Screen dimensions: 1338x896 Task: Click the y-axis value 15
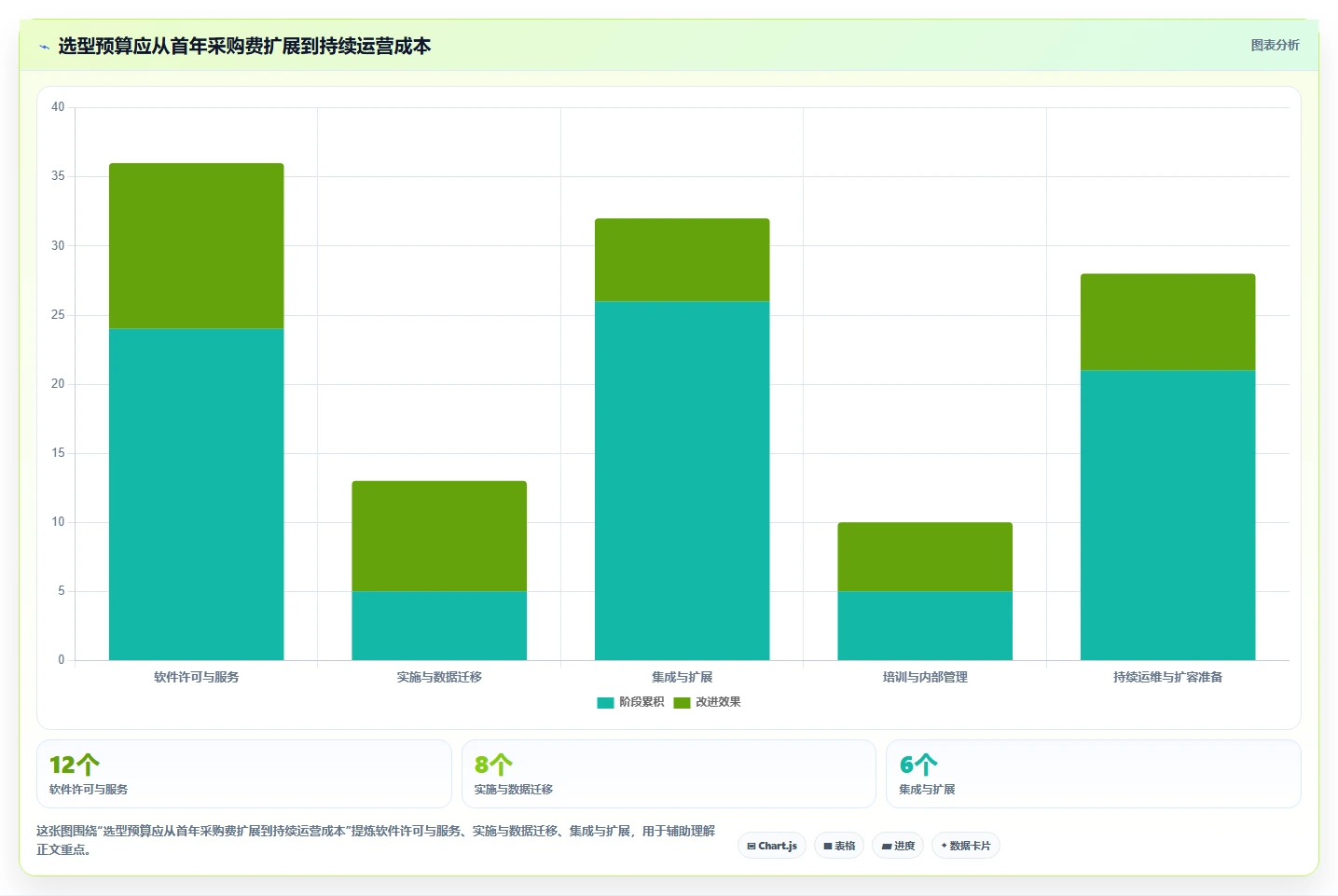tap(58, 453)
